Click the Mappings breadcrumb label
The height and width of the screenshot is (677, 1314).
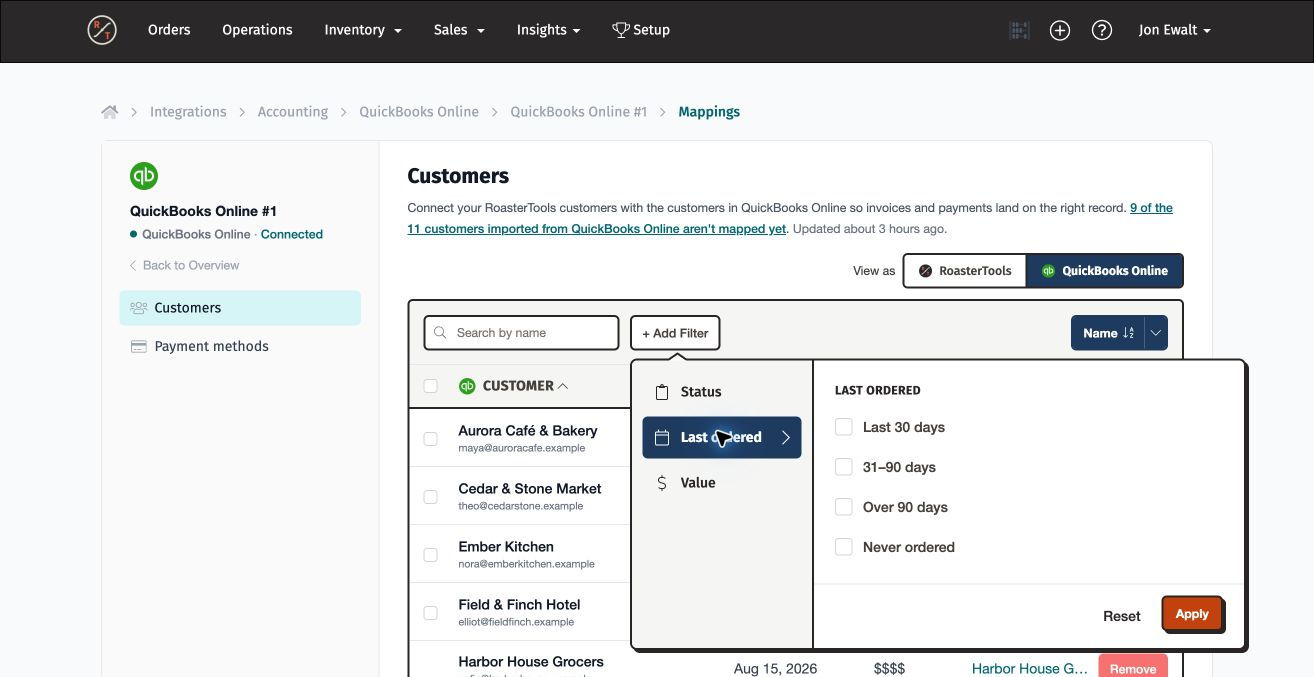709,112
